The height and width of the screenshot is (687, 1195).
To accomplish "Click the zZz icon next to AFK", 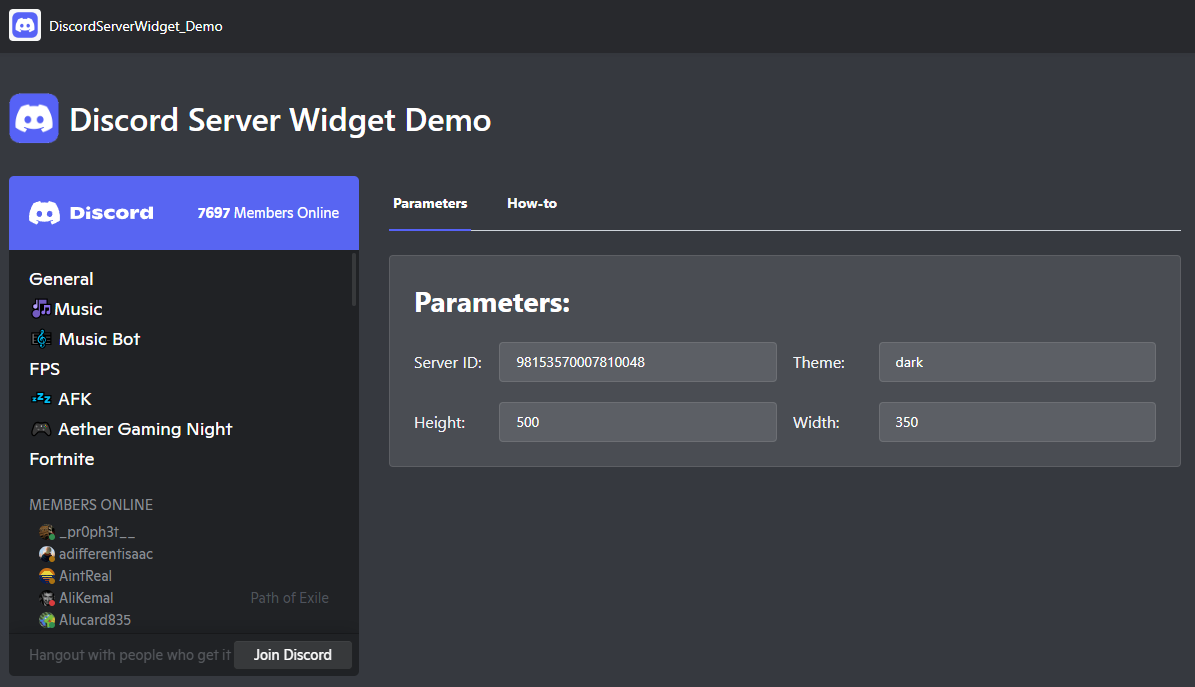I will 40,399.
